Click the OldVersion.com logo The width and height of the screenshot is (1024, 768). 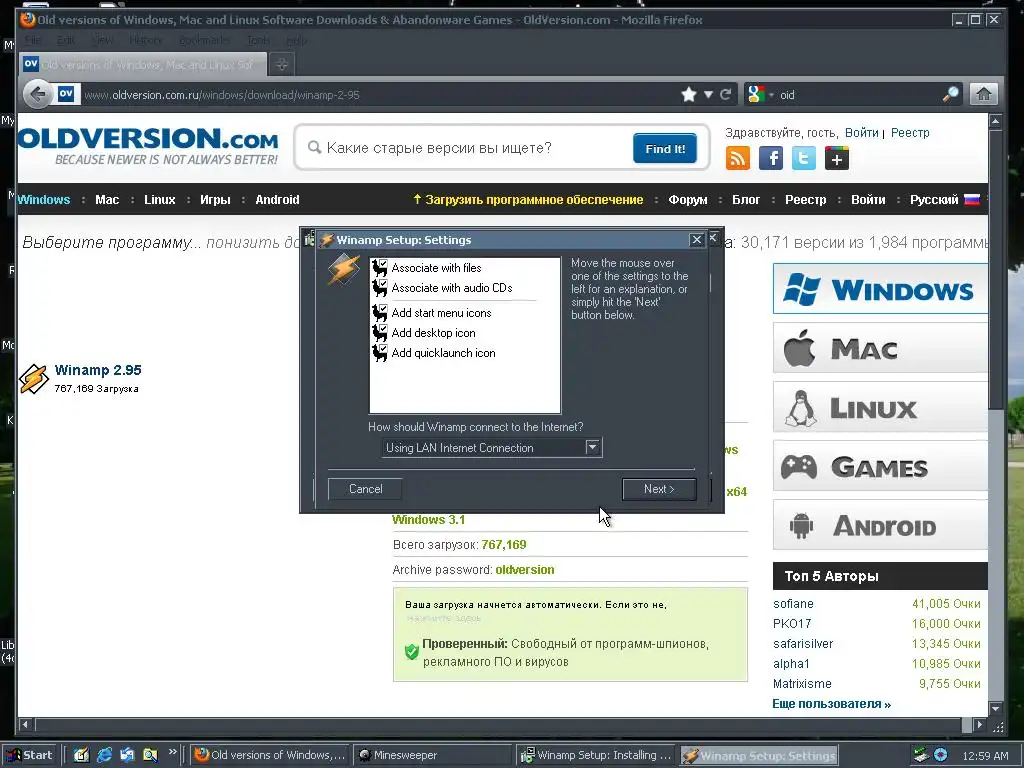pyautogui.click(x=148, y=145)
